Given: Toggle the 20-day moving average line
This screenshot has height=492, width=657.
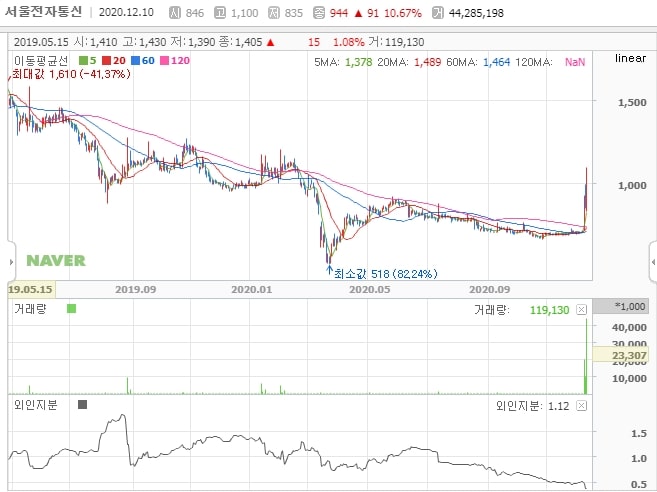Looking at the screenshot, I should pyautogui.click(x=114, y=61).
